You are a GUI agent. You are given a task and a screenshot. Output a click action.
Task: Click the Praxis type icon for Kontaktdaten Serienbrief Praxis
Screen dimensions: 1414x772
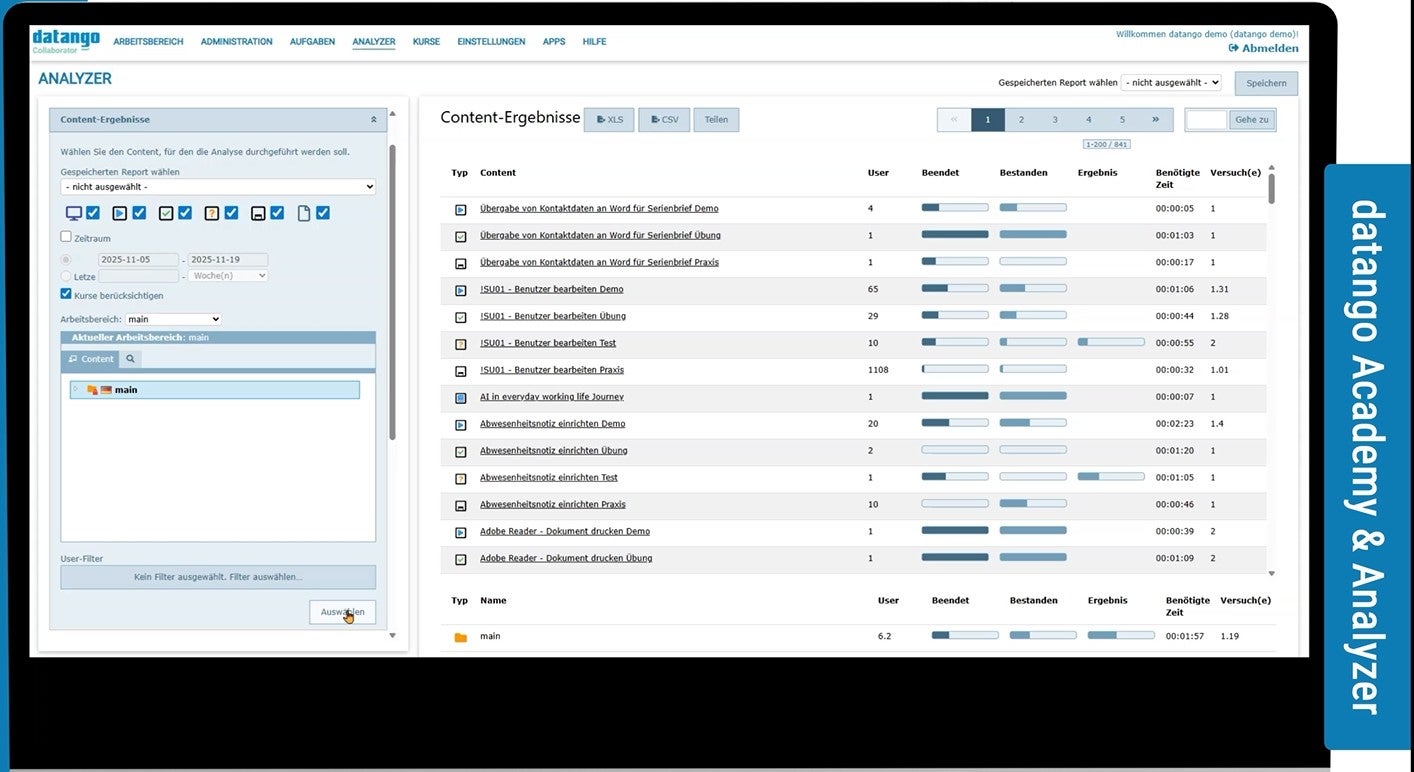[x=460, y=264]
